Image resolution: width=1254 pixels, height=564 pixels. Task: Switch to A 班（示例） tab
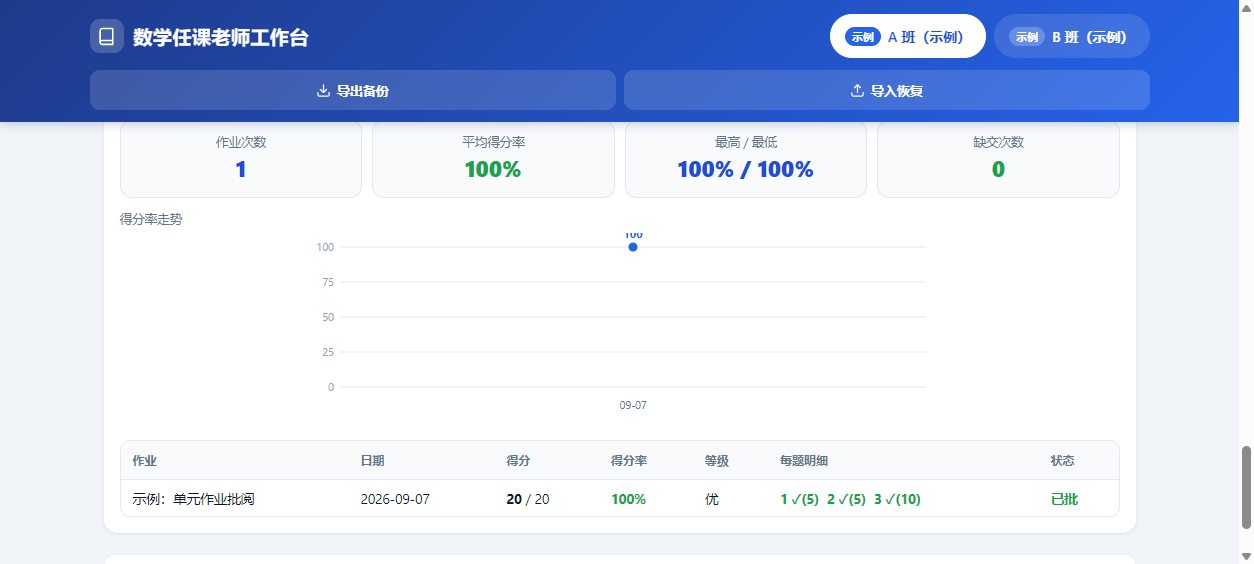pyautogui.click(x=908, y=37)
